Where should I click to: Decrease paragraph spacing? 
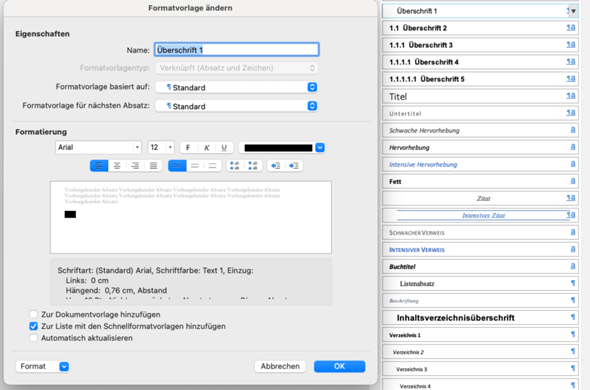(253, 166)
